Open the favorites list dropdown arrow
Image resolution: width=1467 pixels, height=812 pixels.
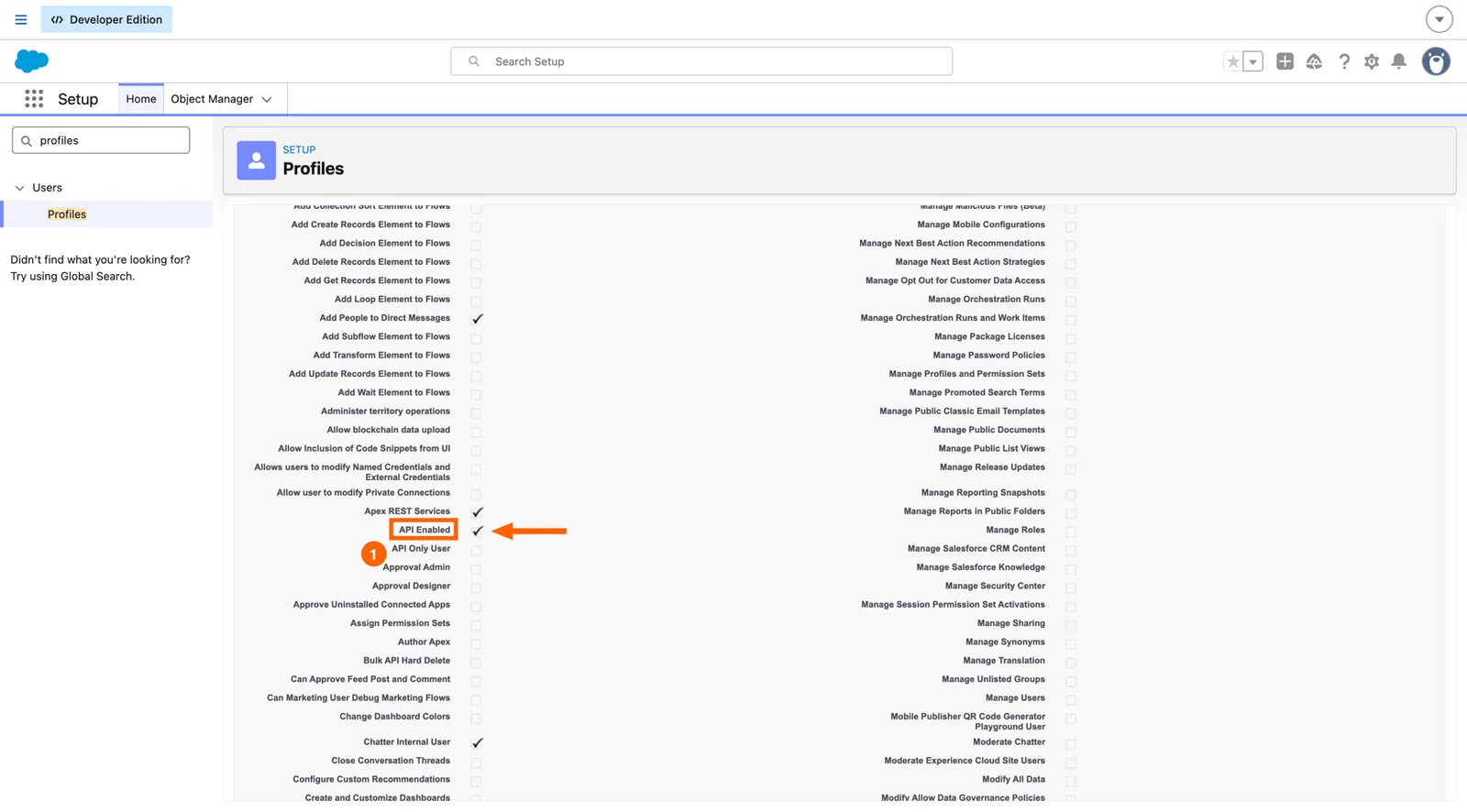(x=1253, y=61)
